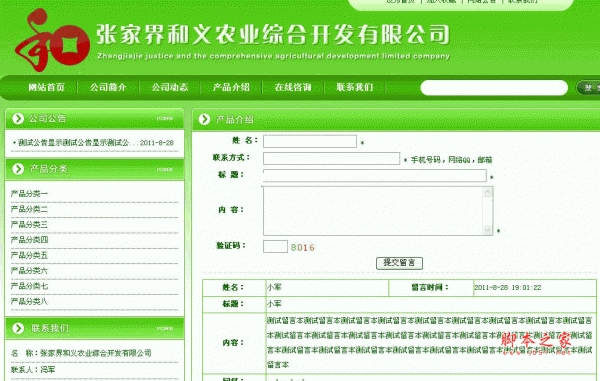Click the search button next to search box
The width and height of the screenshot is (600, 381).
click(x=589, y=88)
